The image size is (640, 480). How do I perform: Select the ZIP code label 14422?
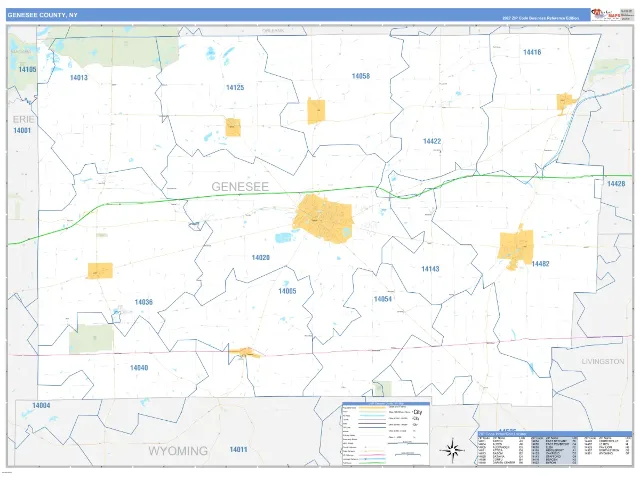[x=432, y=141]
